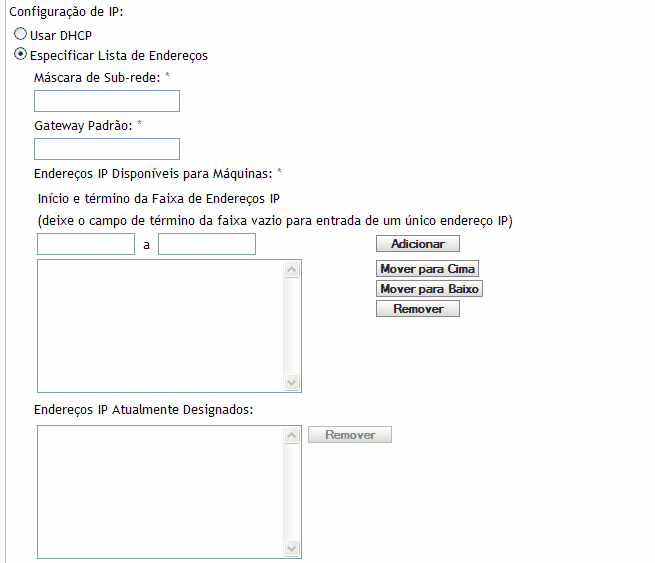Select Especificar Lista de Endereços option

coord(20,54)
